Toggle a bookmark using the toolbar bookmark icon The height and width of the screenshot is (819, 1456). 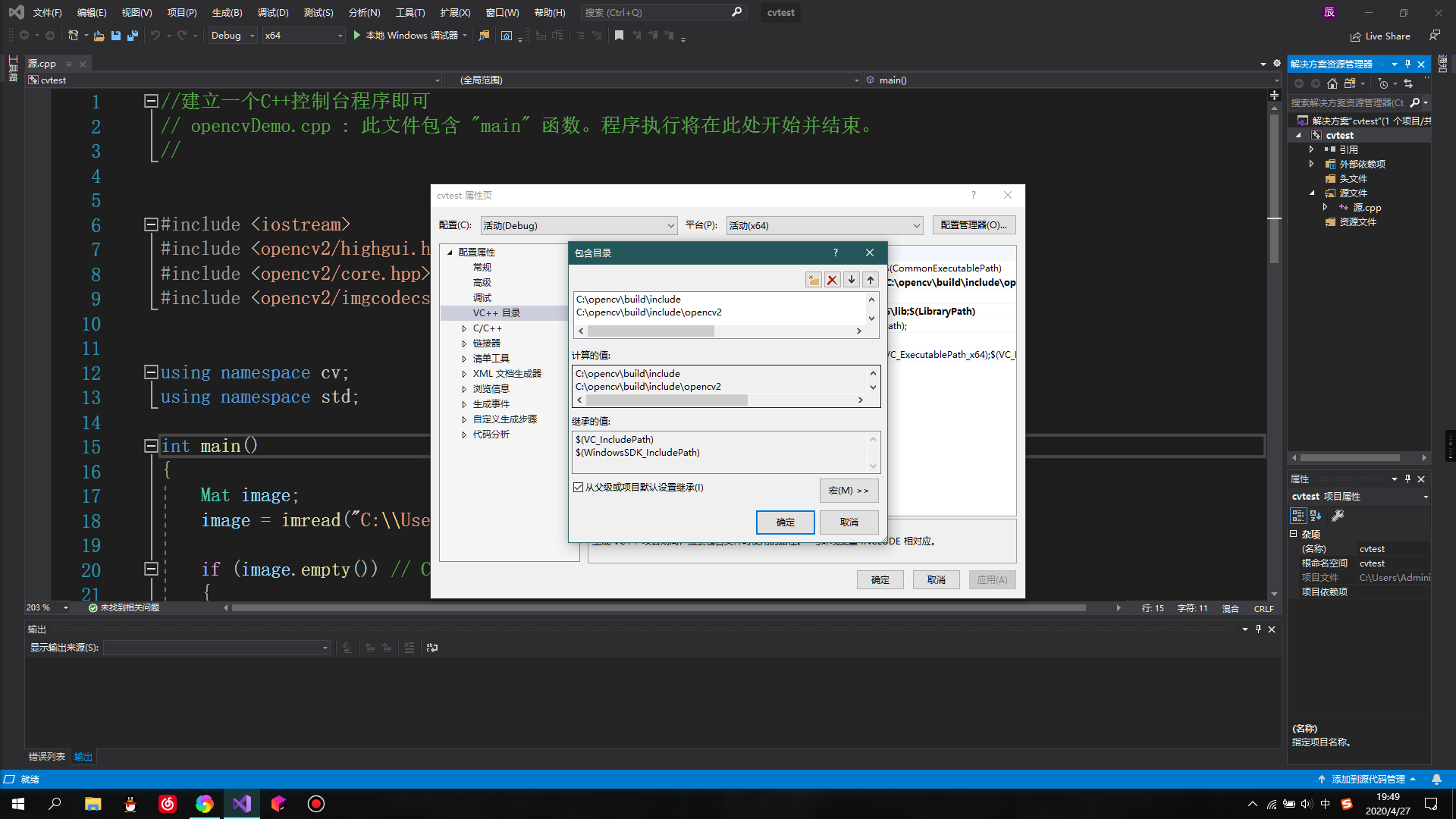point(619,35)
